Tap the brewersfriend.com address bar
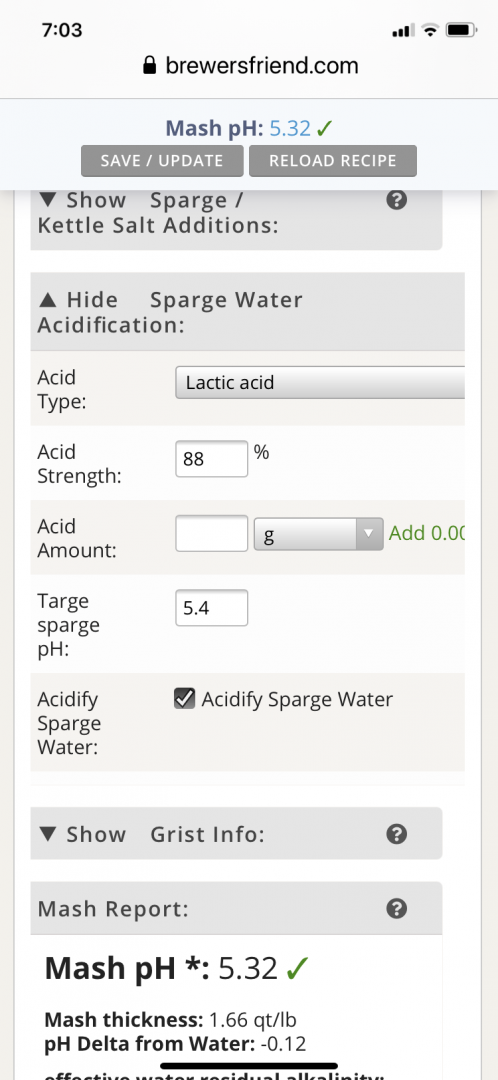The height and width of the screenshot is (1080, 498). coord(249,66)
